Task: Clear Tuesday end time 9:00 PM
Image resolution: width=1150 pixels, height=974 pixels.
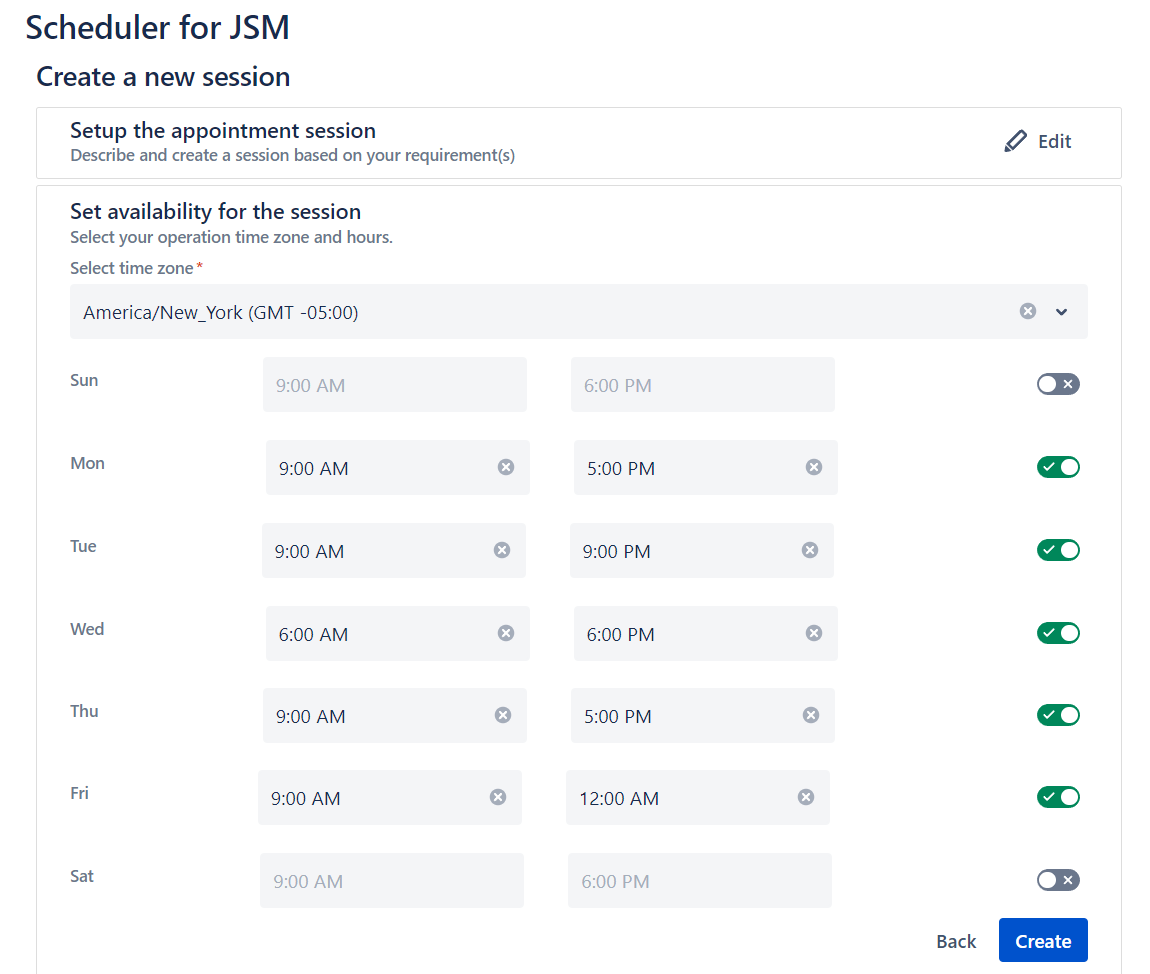Action: [x=810, y=550]
